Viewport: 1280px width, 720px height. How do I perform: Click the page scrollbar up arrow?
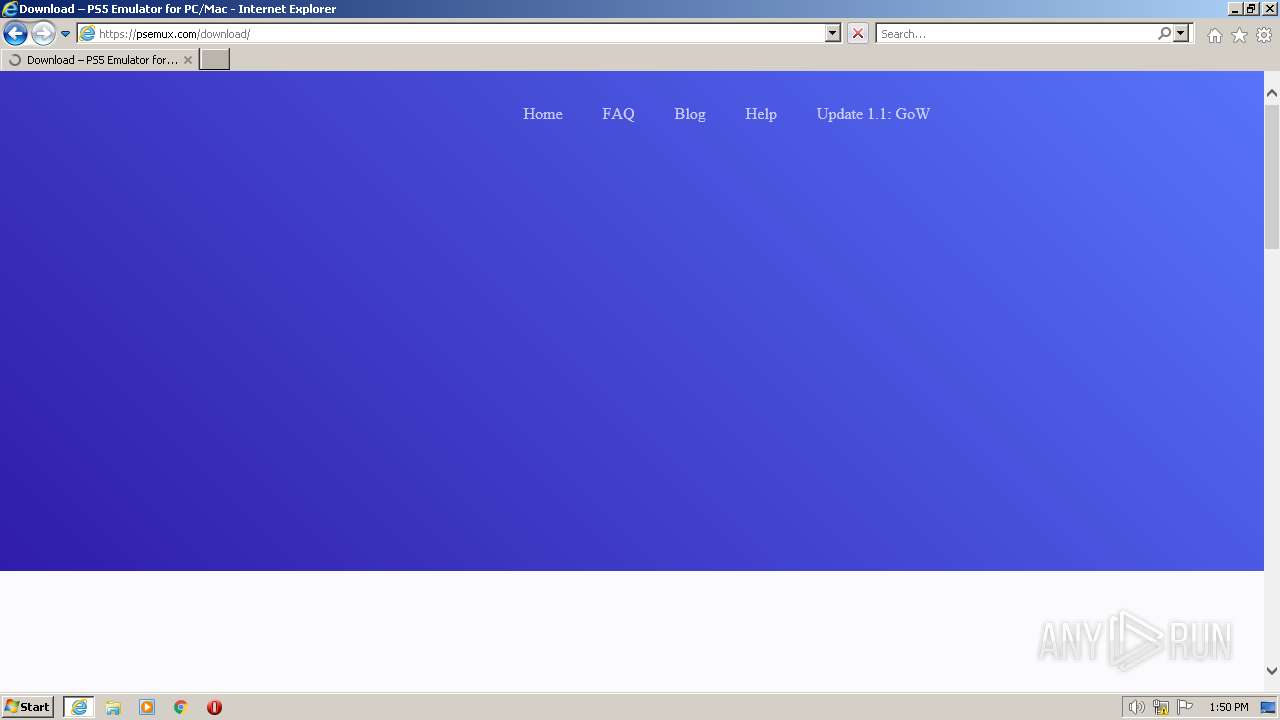point(1272,93)
